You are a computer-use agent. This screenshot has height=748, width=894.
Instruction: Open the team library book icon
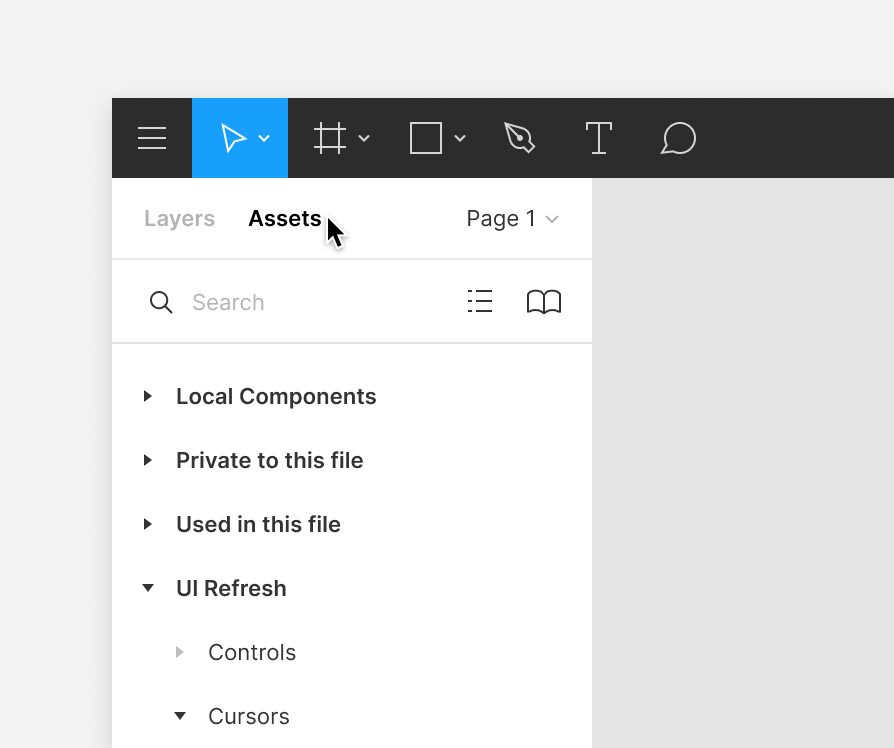(x=544, y=302)
